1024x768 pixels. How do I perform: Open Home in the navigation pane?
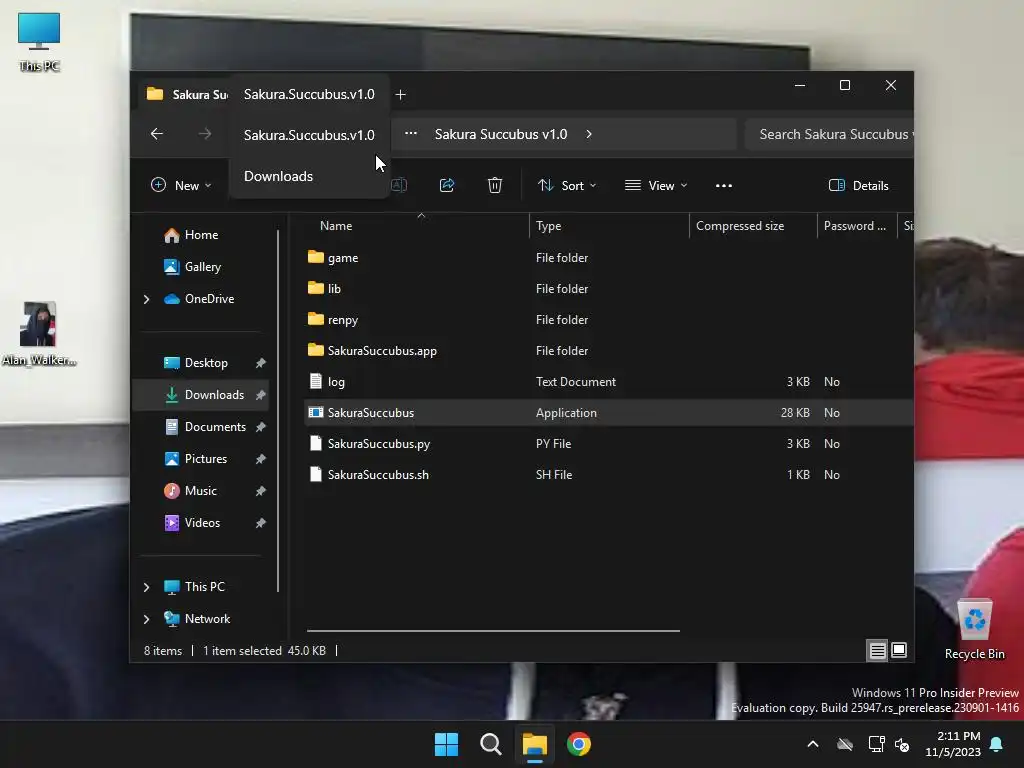(201, 235)
